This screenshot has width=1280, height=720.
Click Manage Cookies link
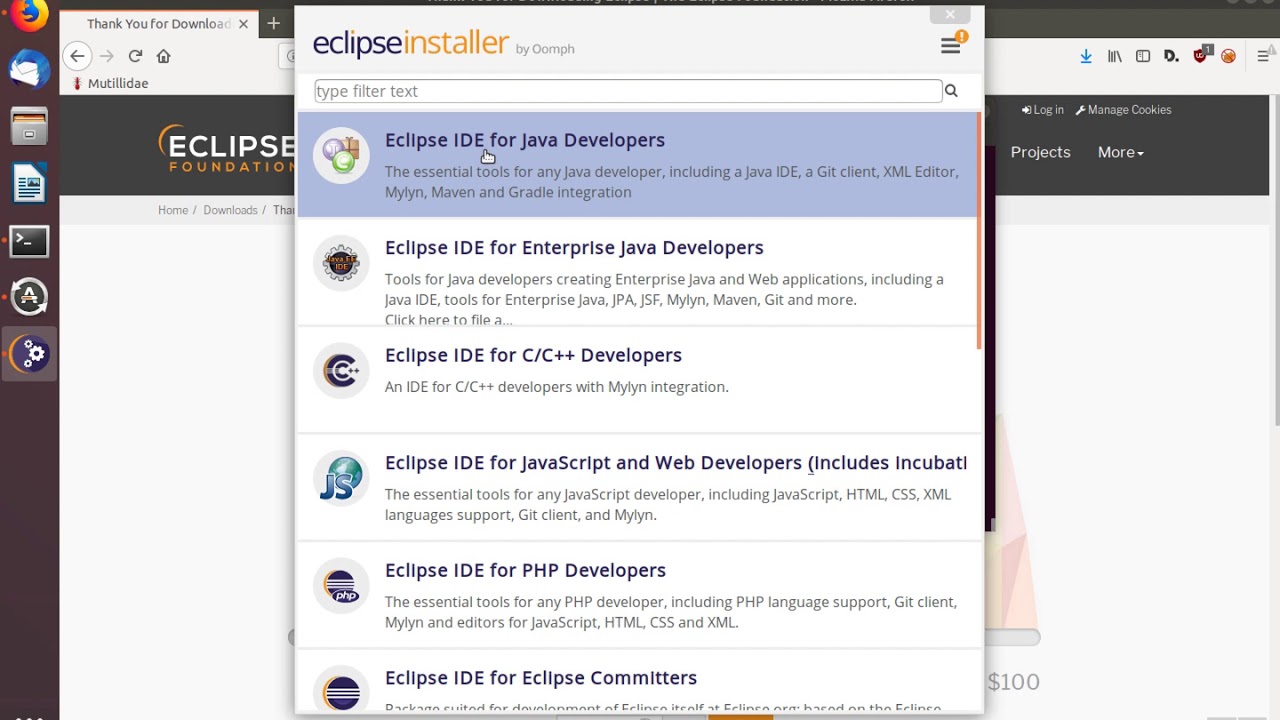(1123, 110)
